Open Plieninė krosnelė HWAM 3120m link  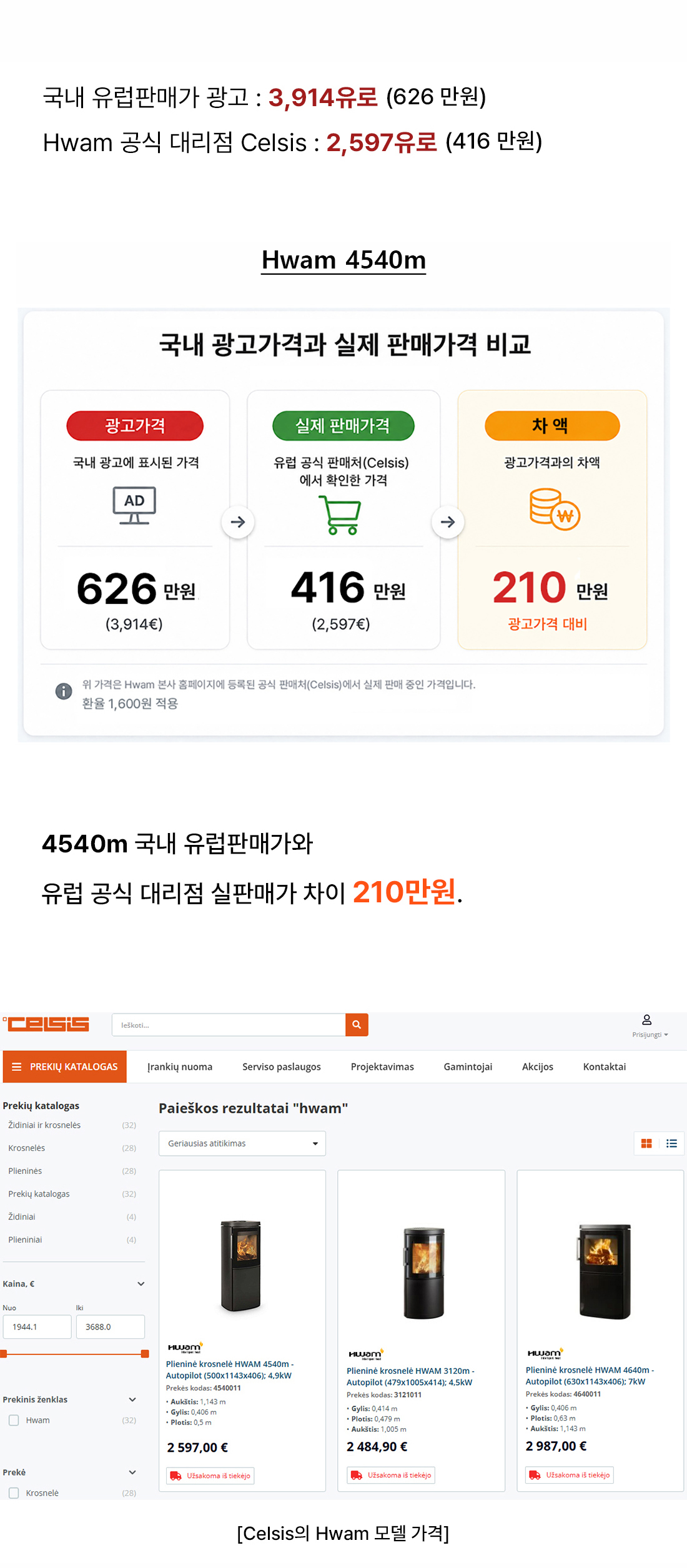pyautogui.click(x=410, y=1376)
